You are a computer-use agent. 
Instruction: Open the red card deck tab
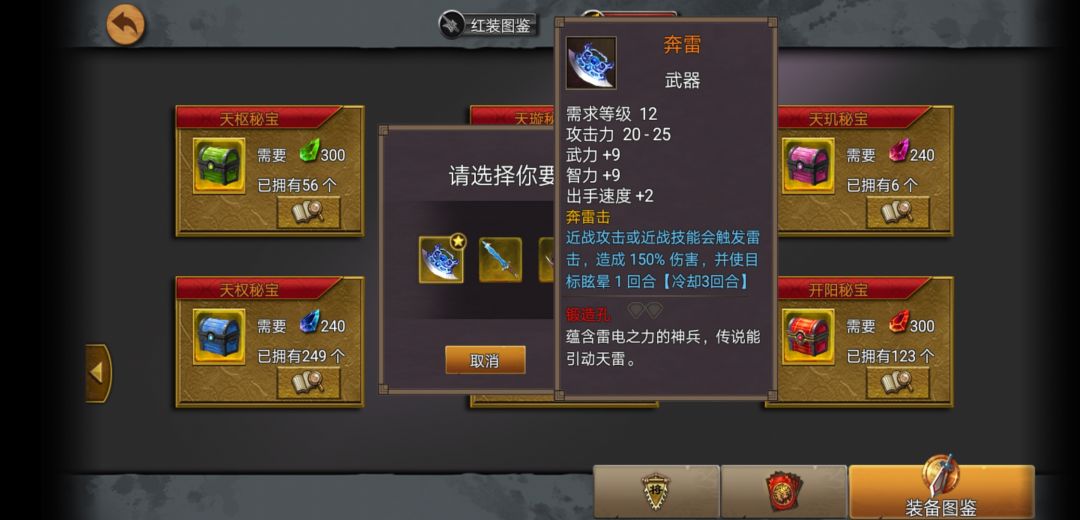783,492
